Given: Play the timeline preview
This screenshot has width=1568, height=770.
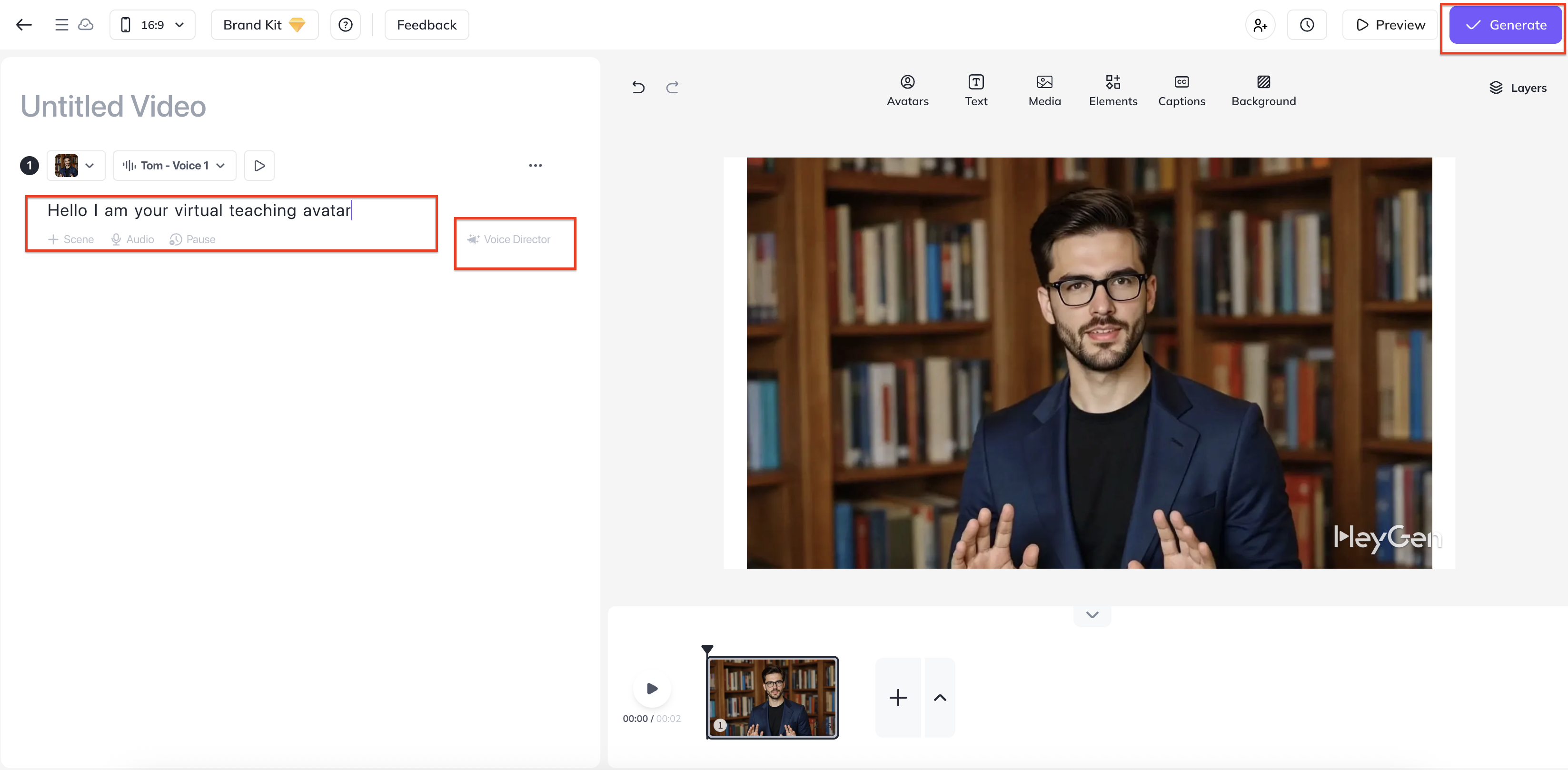Looking at the screenshot, I should tap(651, 689).
